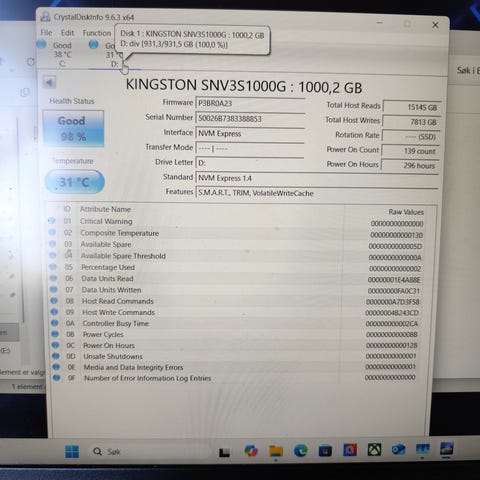
Task: Click the Good 98 % health status button
Action: (73, 129)
